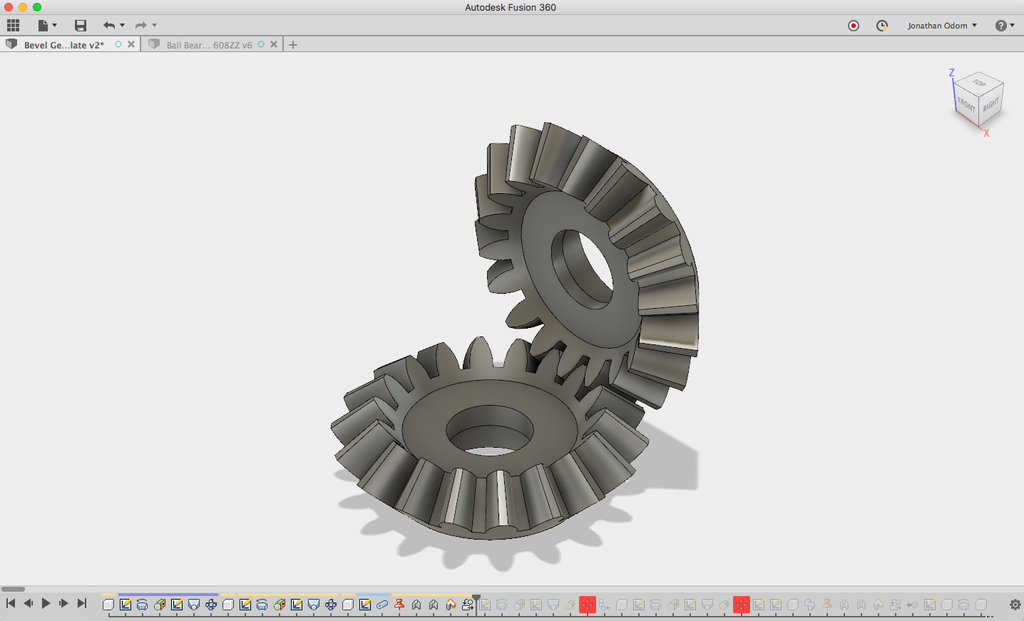The image size is (1024, 621).
Task: Undo the last action
Action: tap(108, 25)
